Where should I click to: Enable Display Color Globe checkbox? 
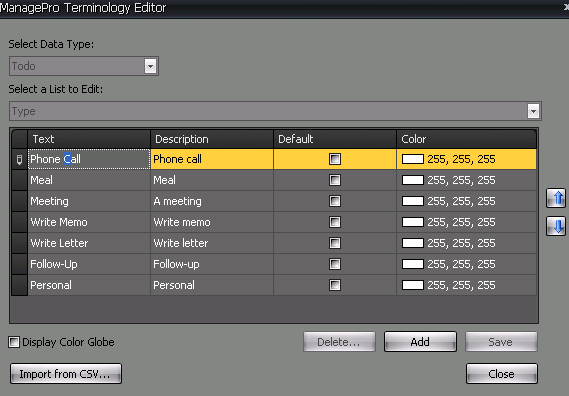[x=14, y=342]
